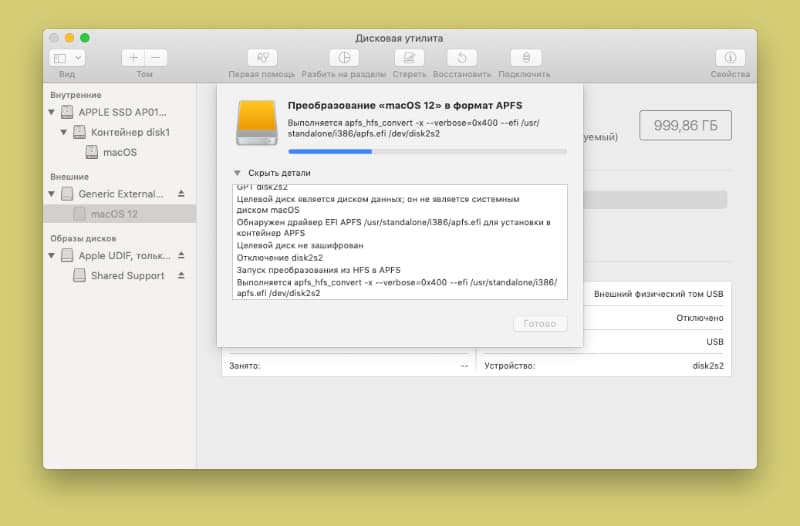Image resolution: width=800 pixels, height=526 pixels.
Task: Open the Info (Свойства) button
Action: pyautogui.click(x=730, y=58)
